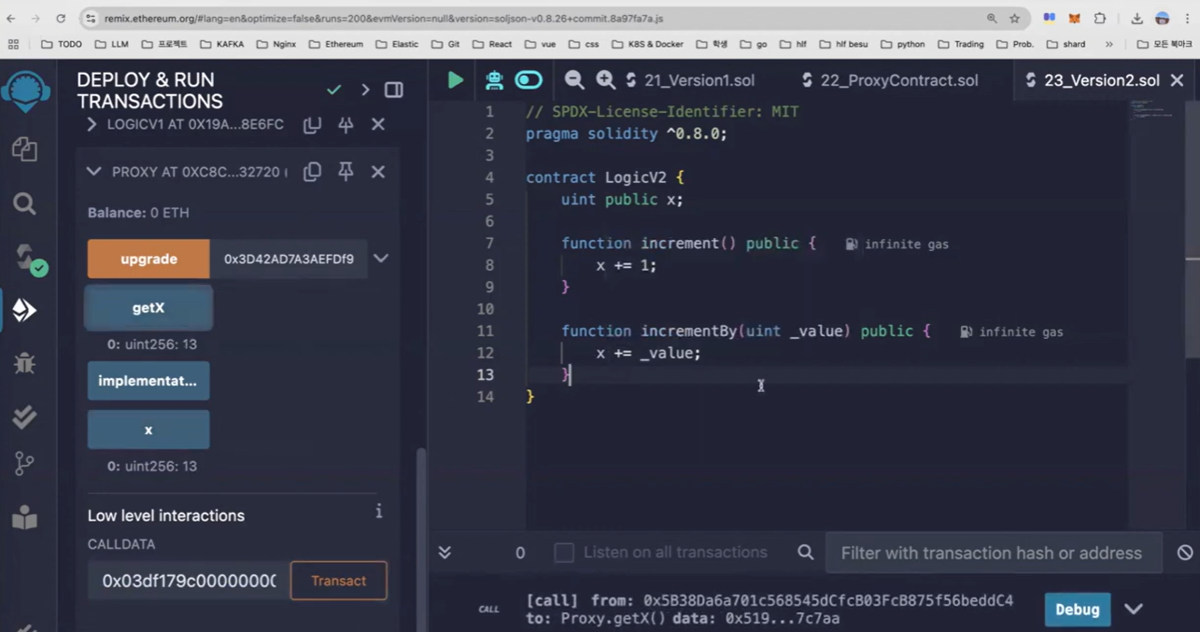This screenshot has height=632, width=1200.
Task: Focus the transaction hash filter field
Action: click(x=993, y=552)
